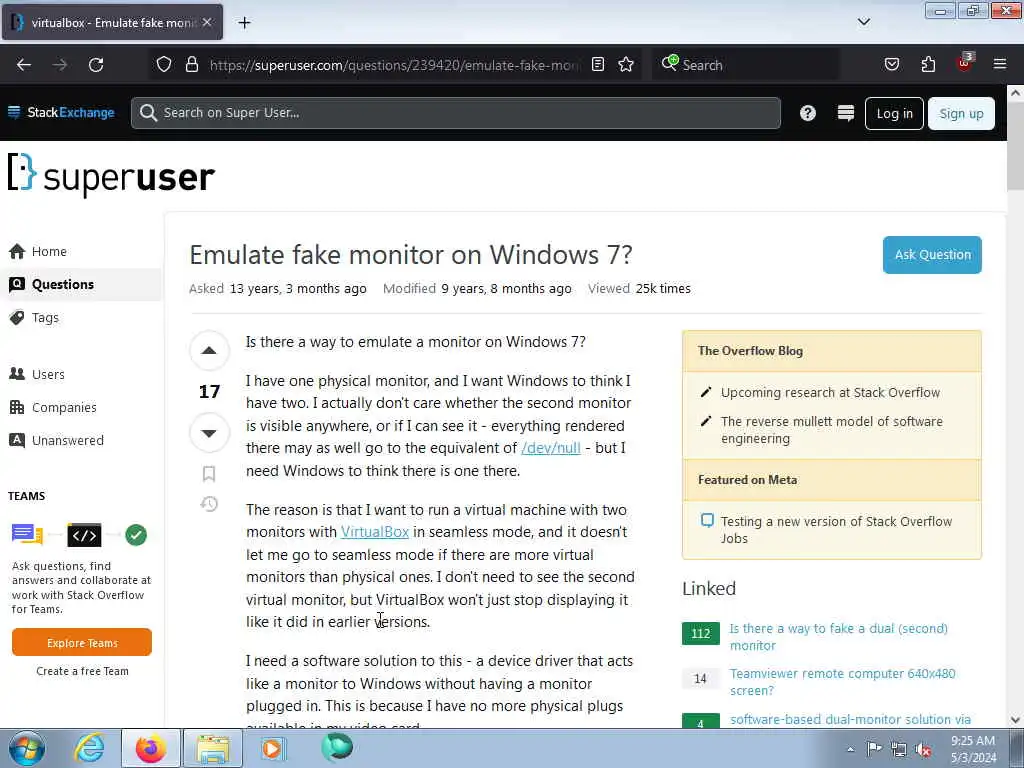This screenshot has height=768, width=1024.
Task: Close the virtualbox - Emulate fake monitor tab
Action: point(207,22)
